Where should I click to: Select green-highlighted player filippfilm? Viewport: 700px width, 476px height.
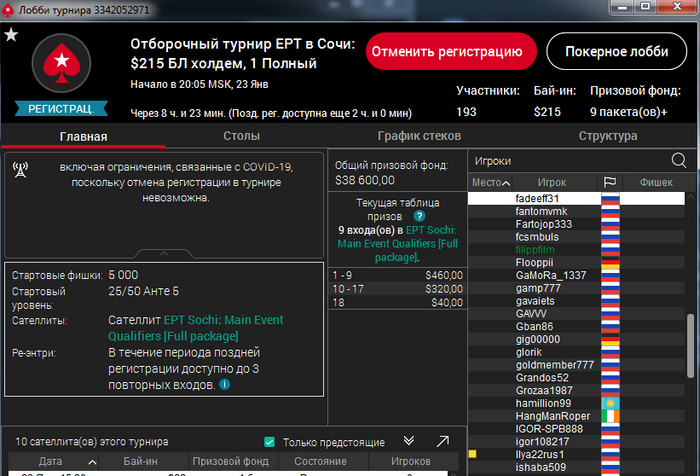coord(576,250)
